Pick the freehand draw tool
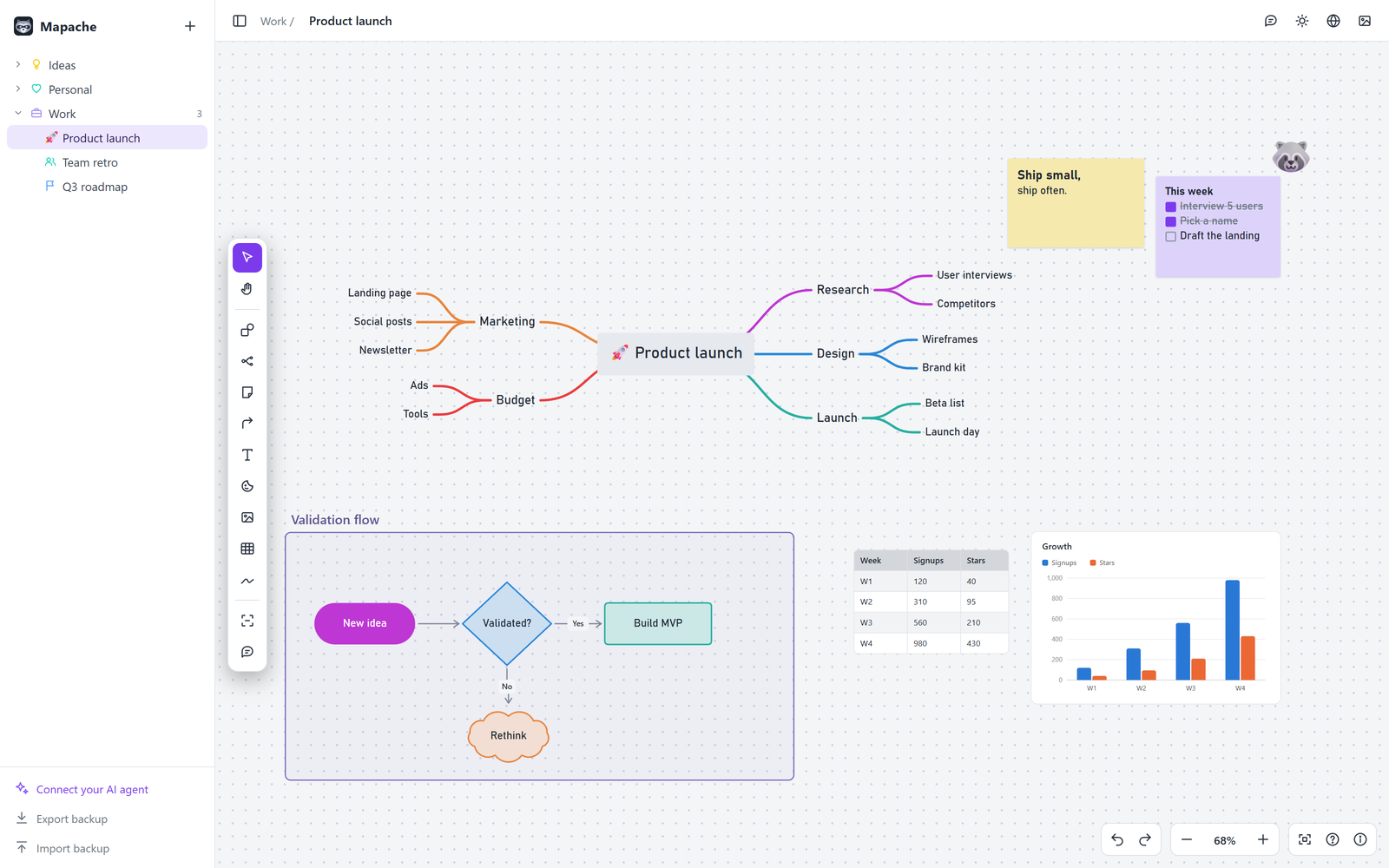 pos(247,581)
